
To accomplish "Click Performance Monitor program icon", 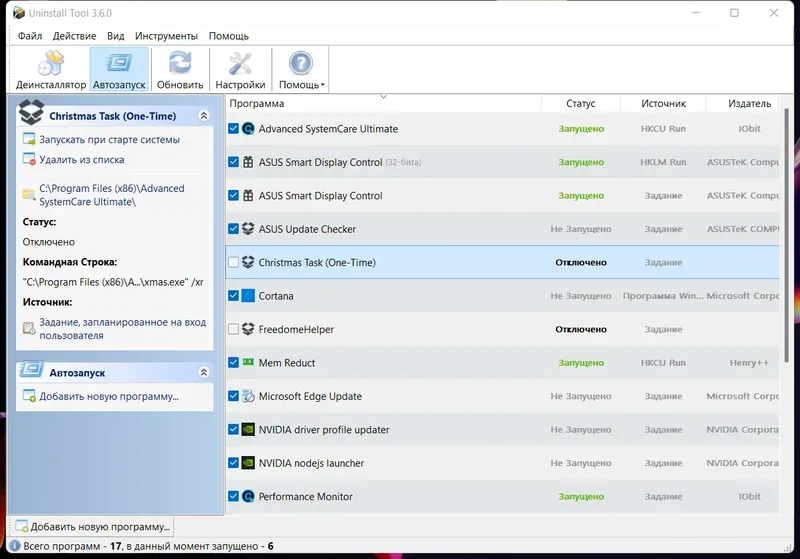I will click(x=248, y=496).
